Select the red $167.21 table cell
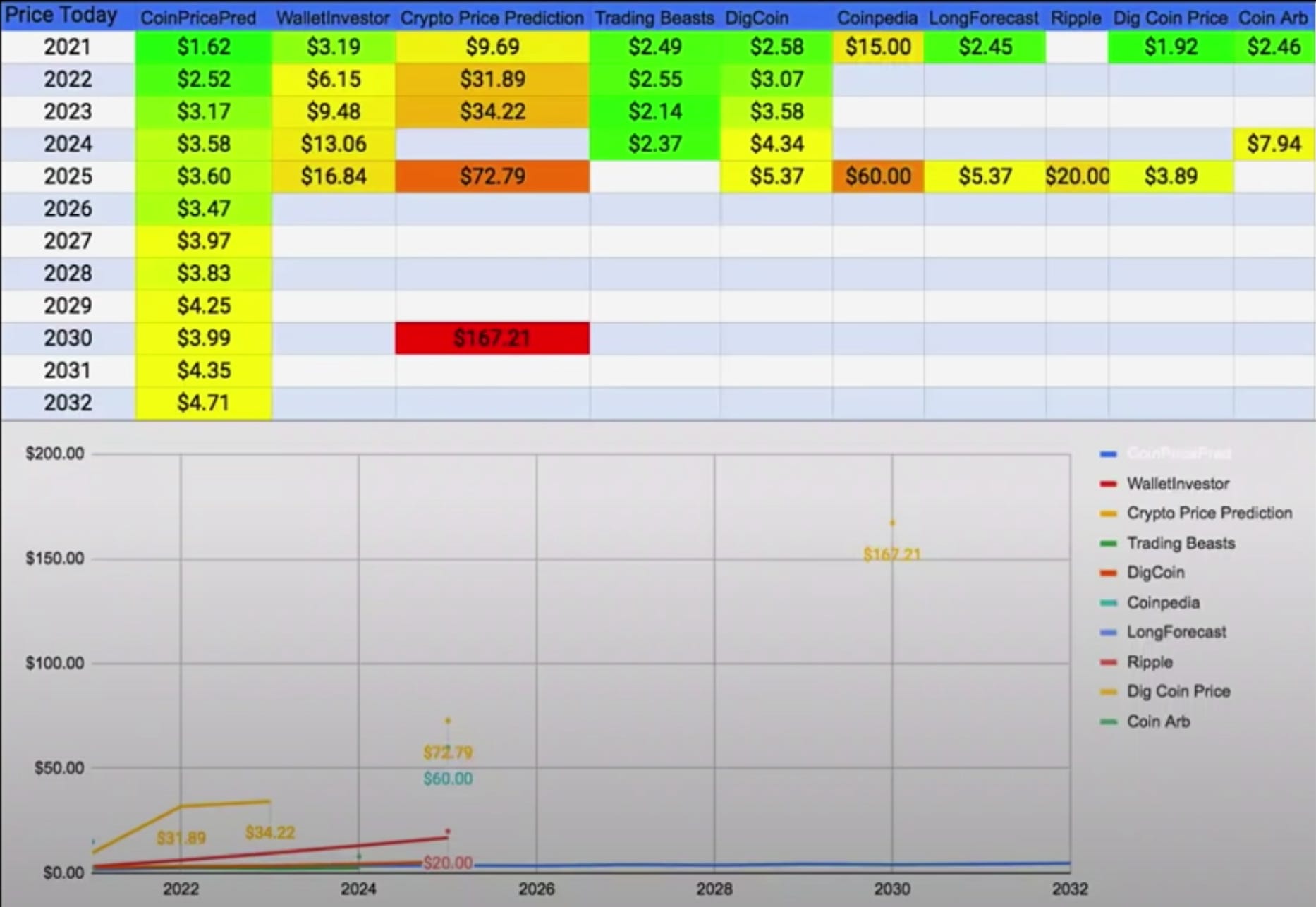 [x=492, y=339]
